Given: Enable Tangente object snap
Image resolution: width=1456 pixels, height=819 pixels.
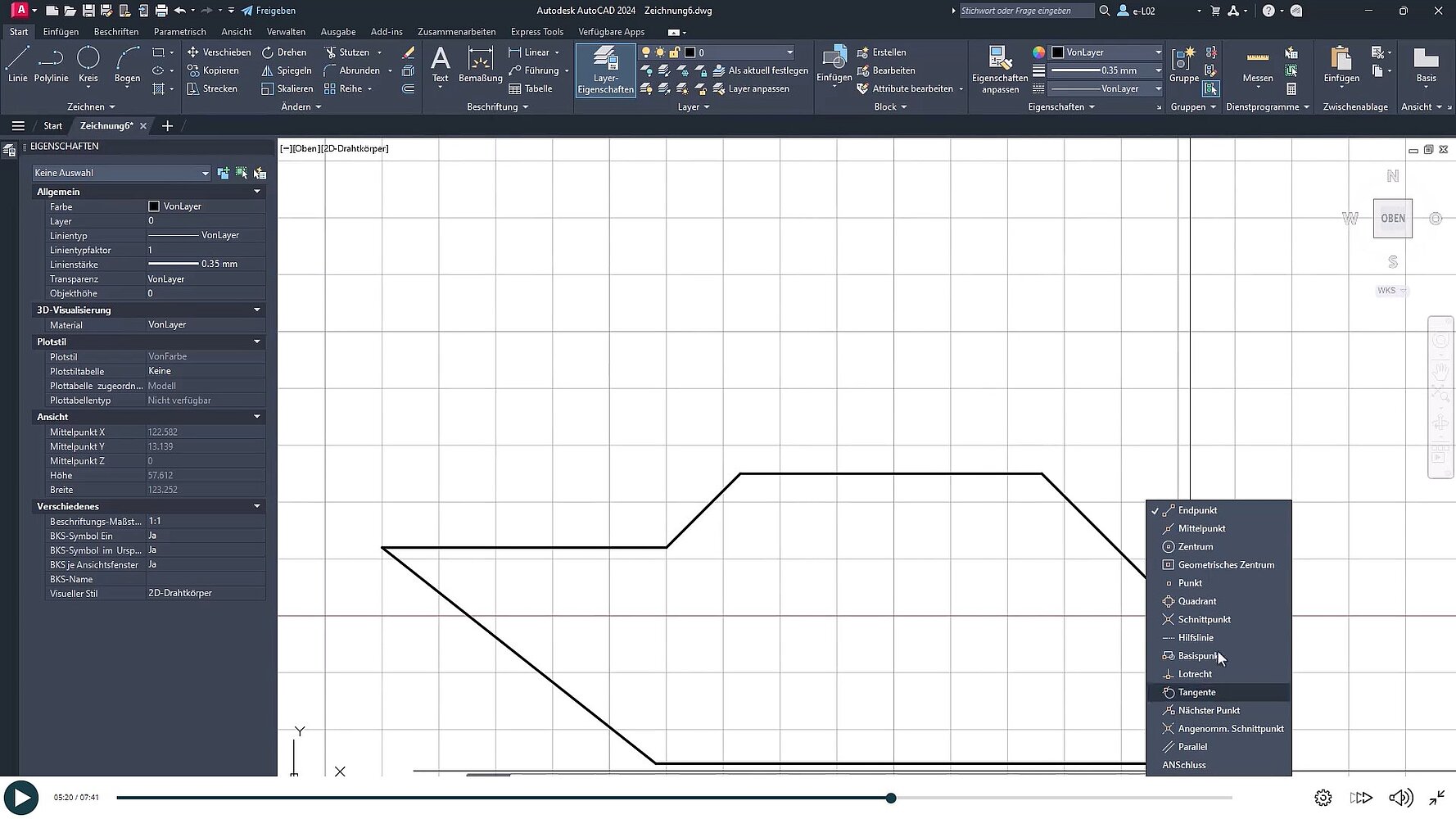Looking at the screenshot, I should (x=1196, y=693).
